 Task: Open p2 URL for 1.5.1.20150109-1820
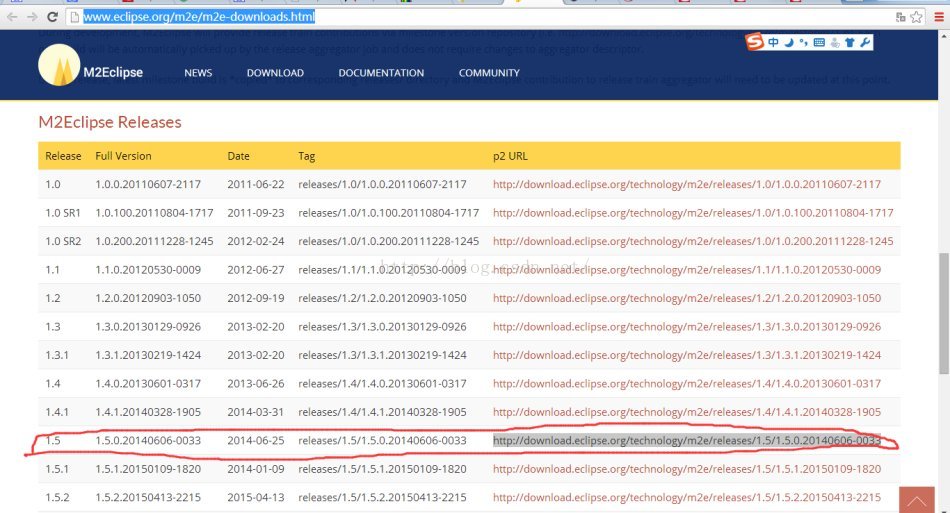pos(686,469)
